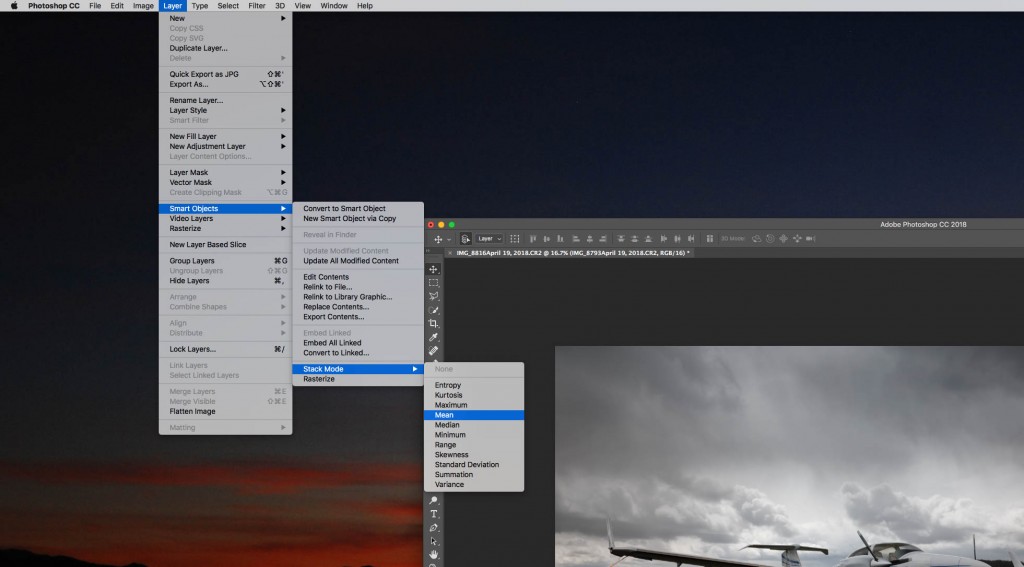Image resolution: width=1024 pixels, height=567 pixels.
Task: Click the Align left edges icon
Action: (576, 238)
